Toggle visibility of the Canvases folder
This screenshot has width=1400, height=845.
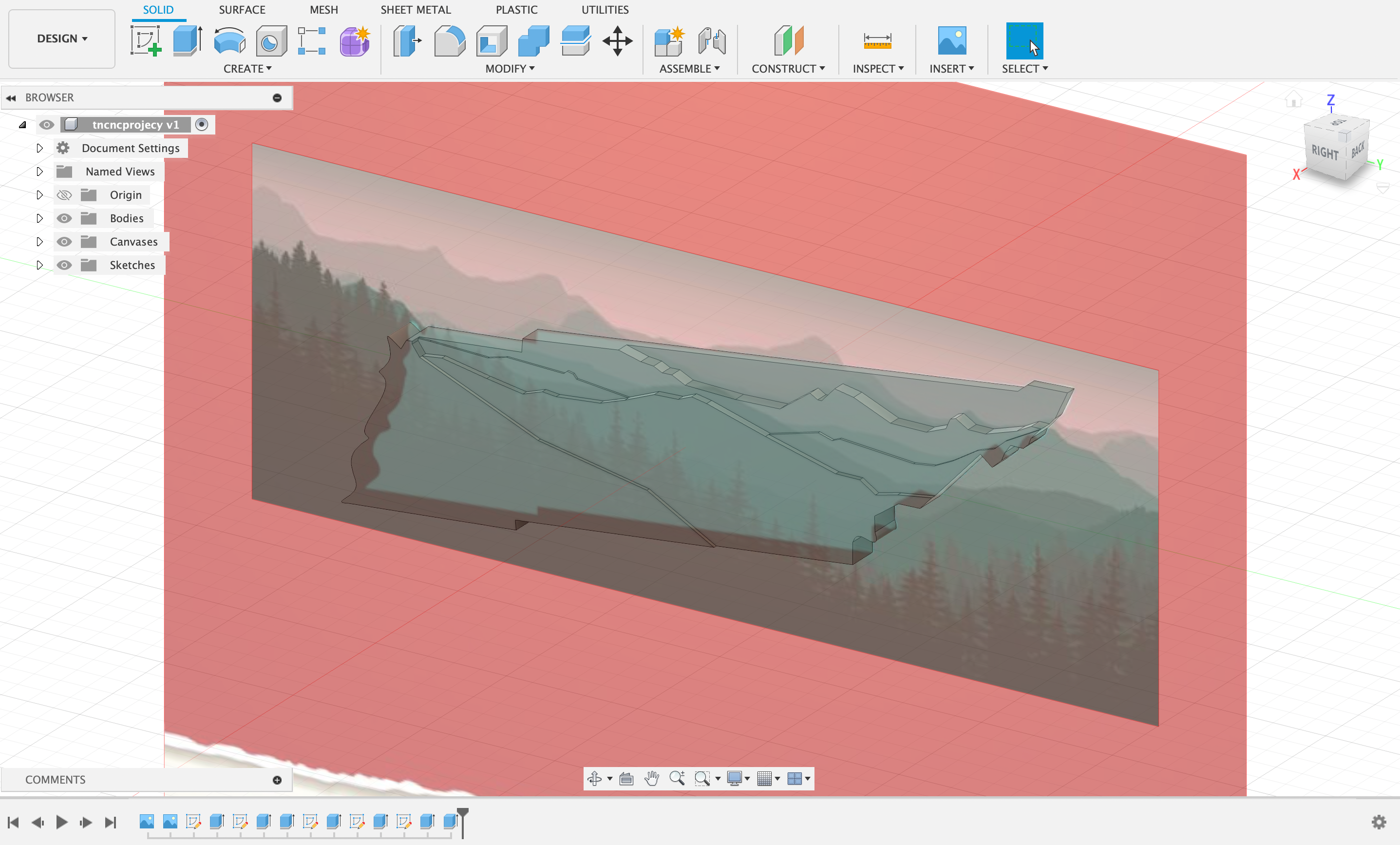coord(64,242)
